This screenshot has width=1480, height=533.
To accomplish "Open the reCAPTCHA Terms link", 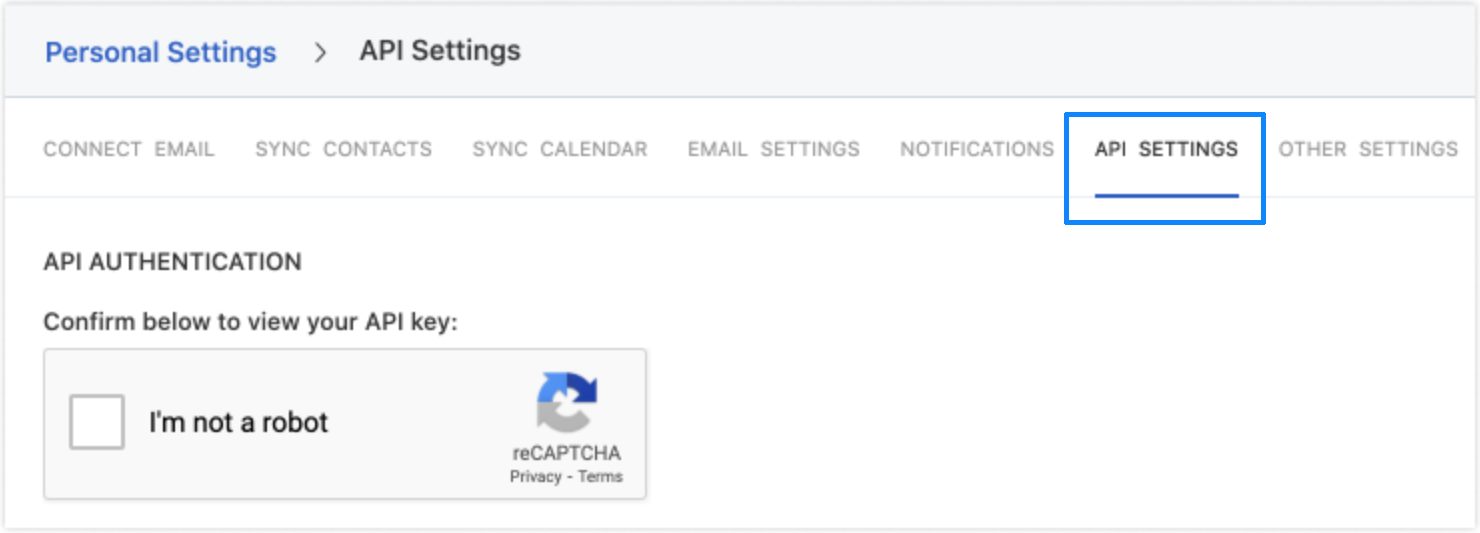I will coord(600,477).
